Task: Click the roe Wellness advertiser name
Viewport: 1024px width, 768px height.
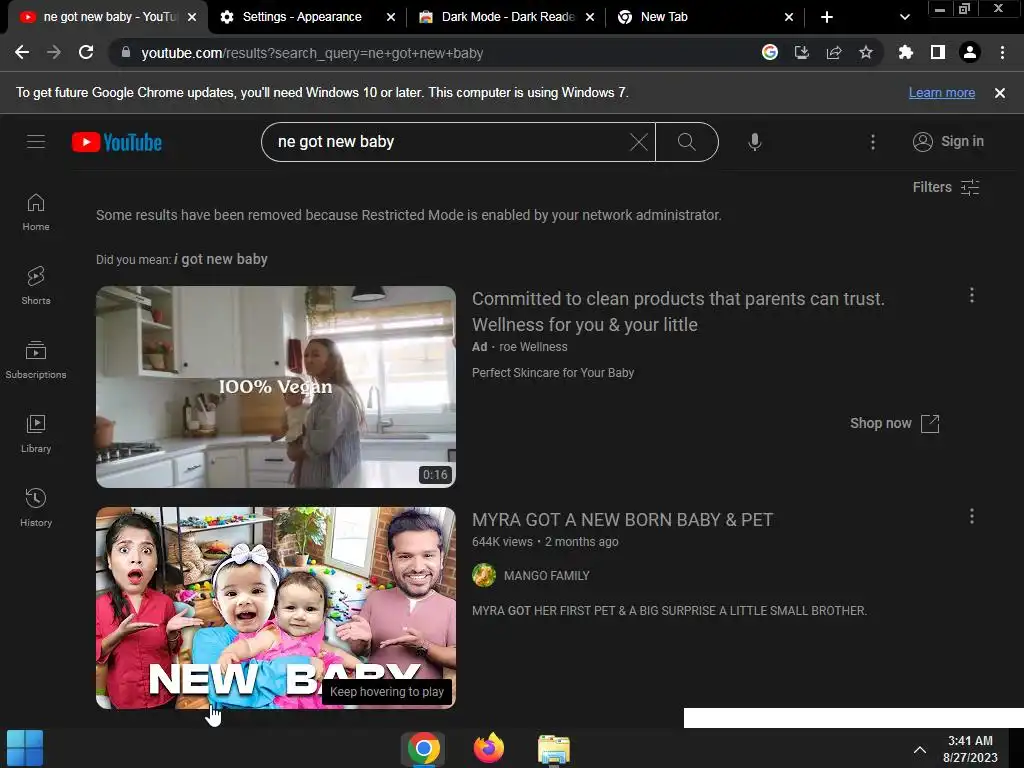Action: [x=533, y=347]
